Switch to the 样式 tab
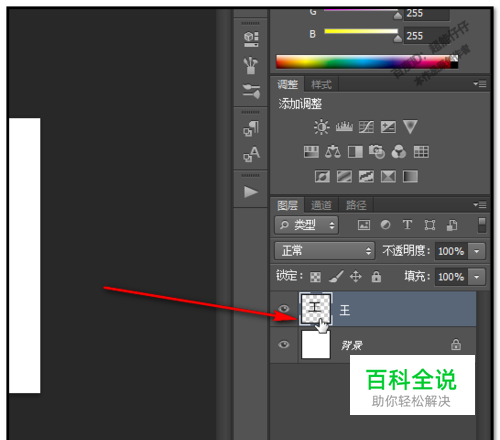Screen dimensions: 500x440 [321, 85]
